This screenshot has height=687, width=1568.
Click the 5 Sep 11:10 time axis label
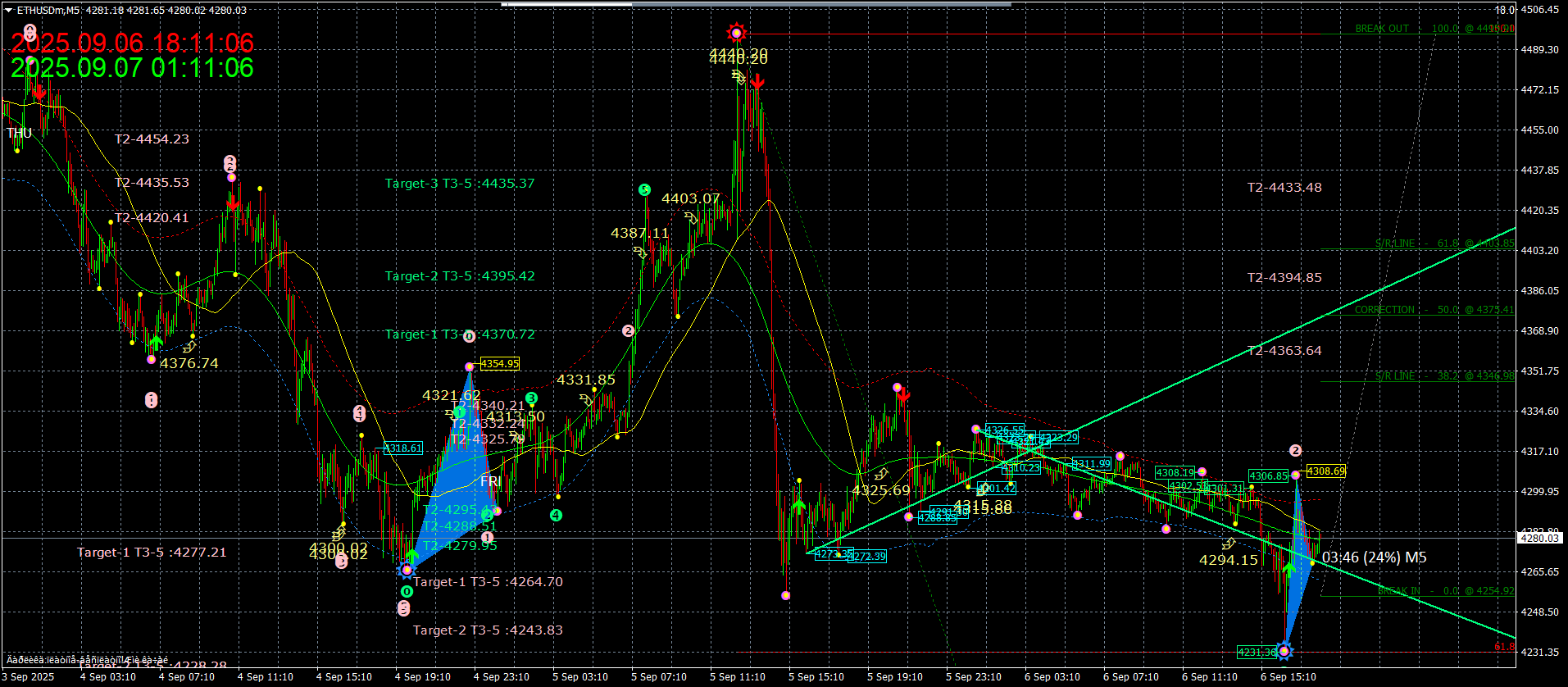coord(738,677)
